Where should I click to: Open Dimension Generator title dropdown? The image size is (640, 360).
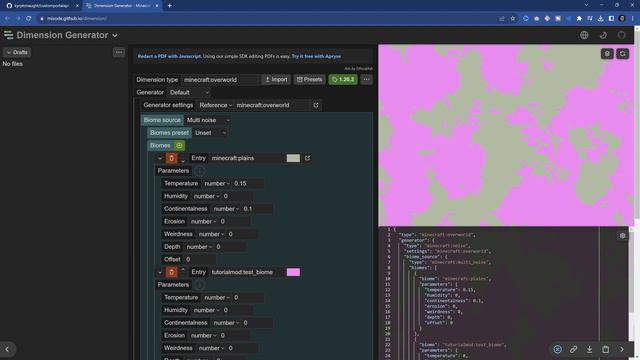(x=67, y=35)
